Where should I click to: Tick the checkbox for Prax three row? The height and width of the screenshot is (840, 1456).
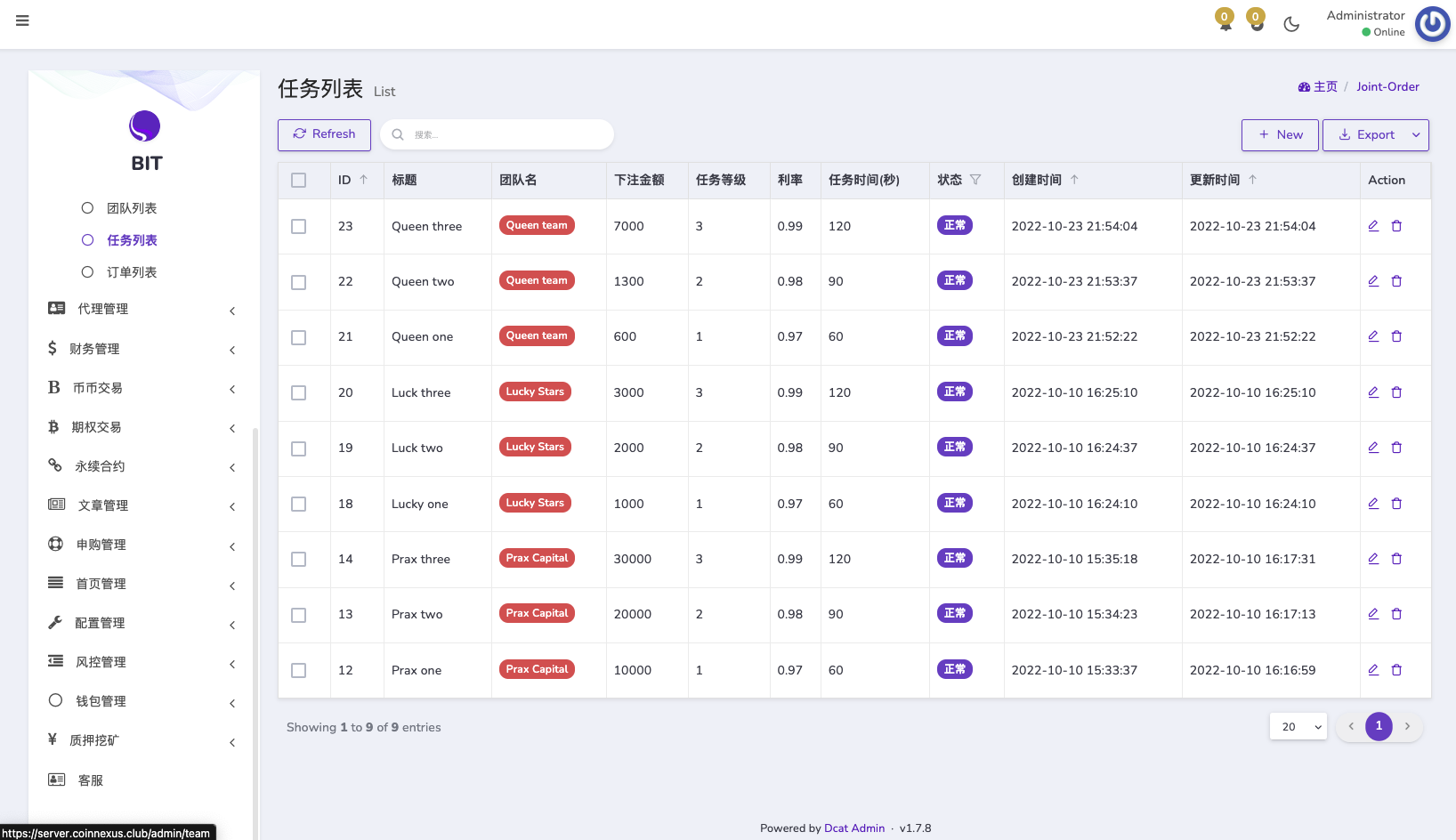pos(299,560)
